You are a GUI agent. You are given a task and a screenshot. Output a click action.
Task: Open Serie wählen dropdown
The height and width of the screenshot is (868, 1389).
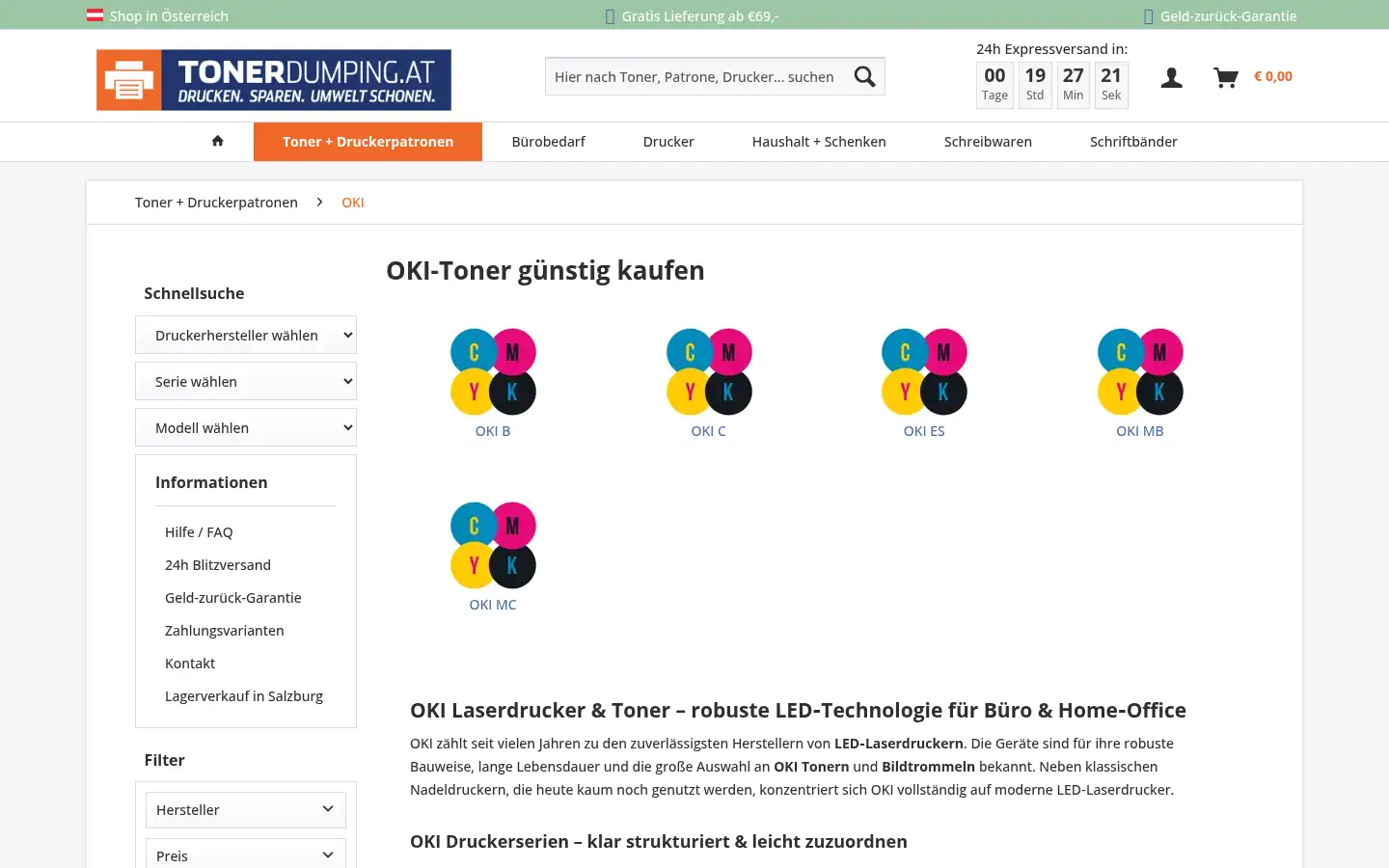point(246,381)
